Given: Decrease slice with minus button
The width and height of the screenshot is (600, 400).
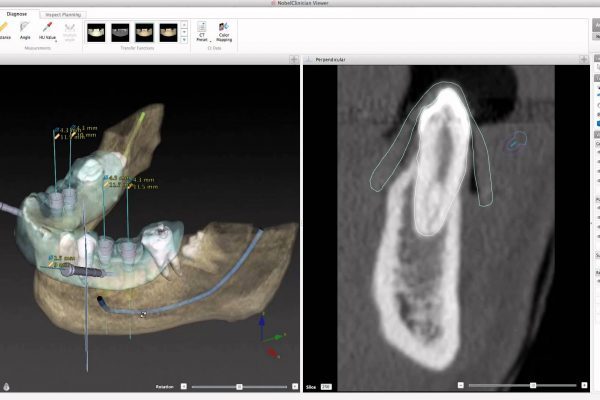Looking at the screenshot, I should tap(461, 385).
